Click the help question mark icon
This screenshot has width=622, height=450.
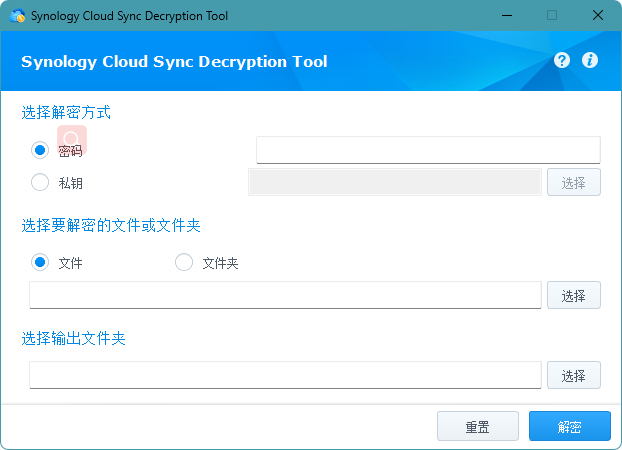[562, 60]
